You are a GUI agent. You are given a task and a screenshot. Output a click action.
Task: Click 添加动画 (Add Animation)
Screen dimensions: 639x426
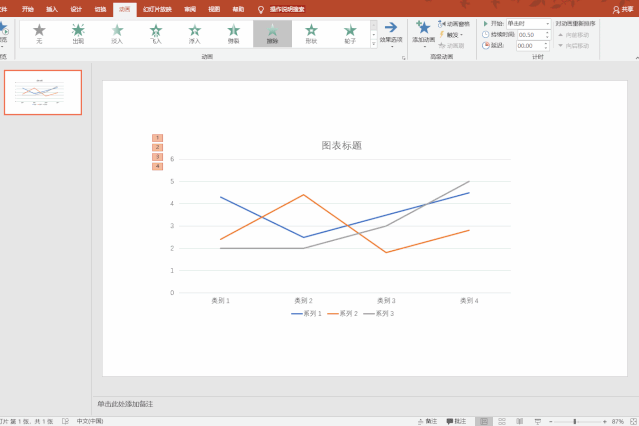click(423, 34)
